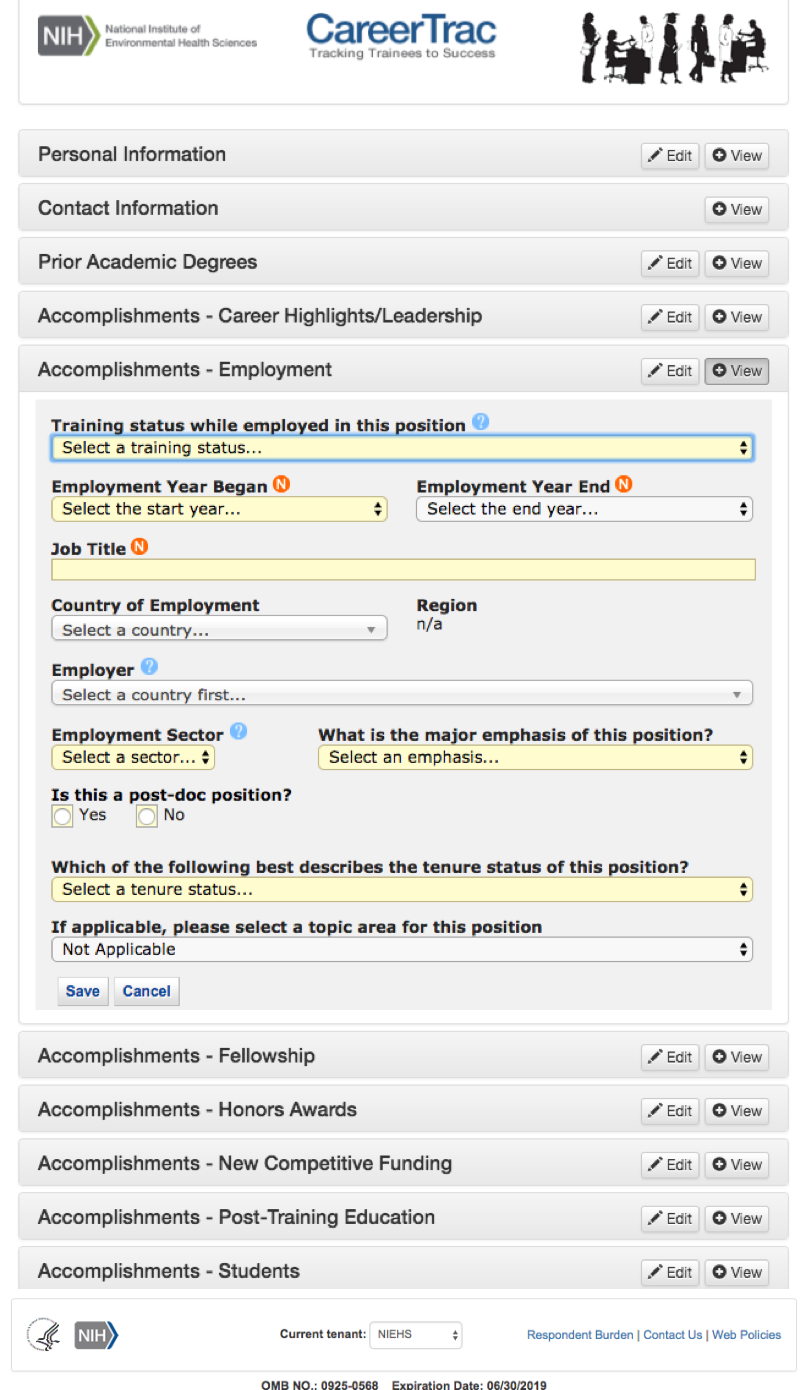
Task: Select No for post-doc position
Action: pos(147,817)
